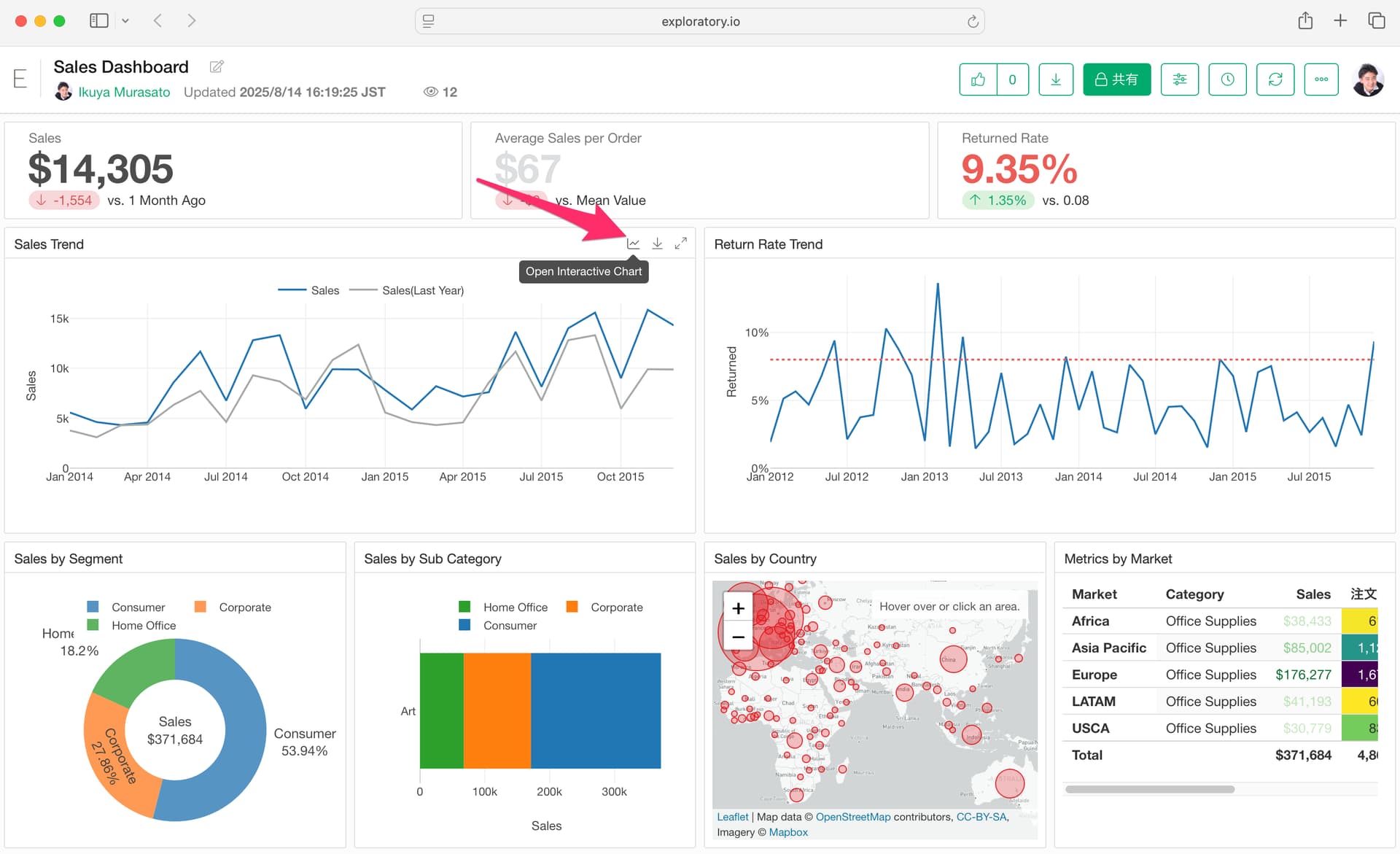Screen dimensions: 1400x854
Task: Click the green 共有 share button
Action: 1116,79
